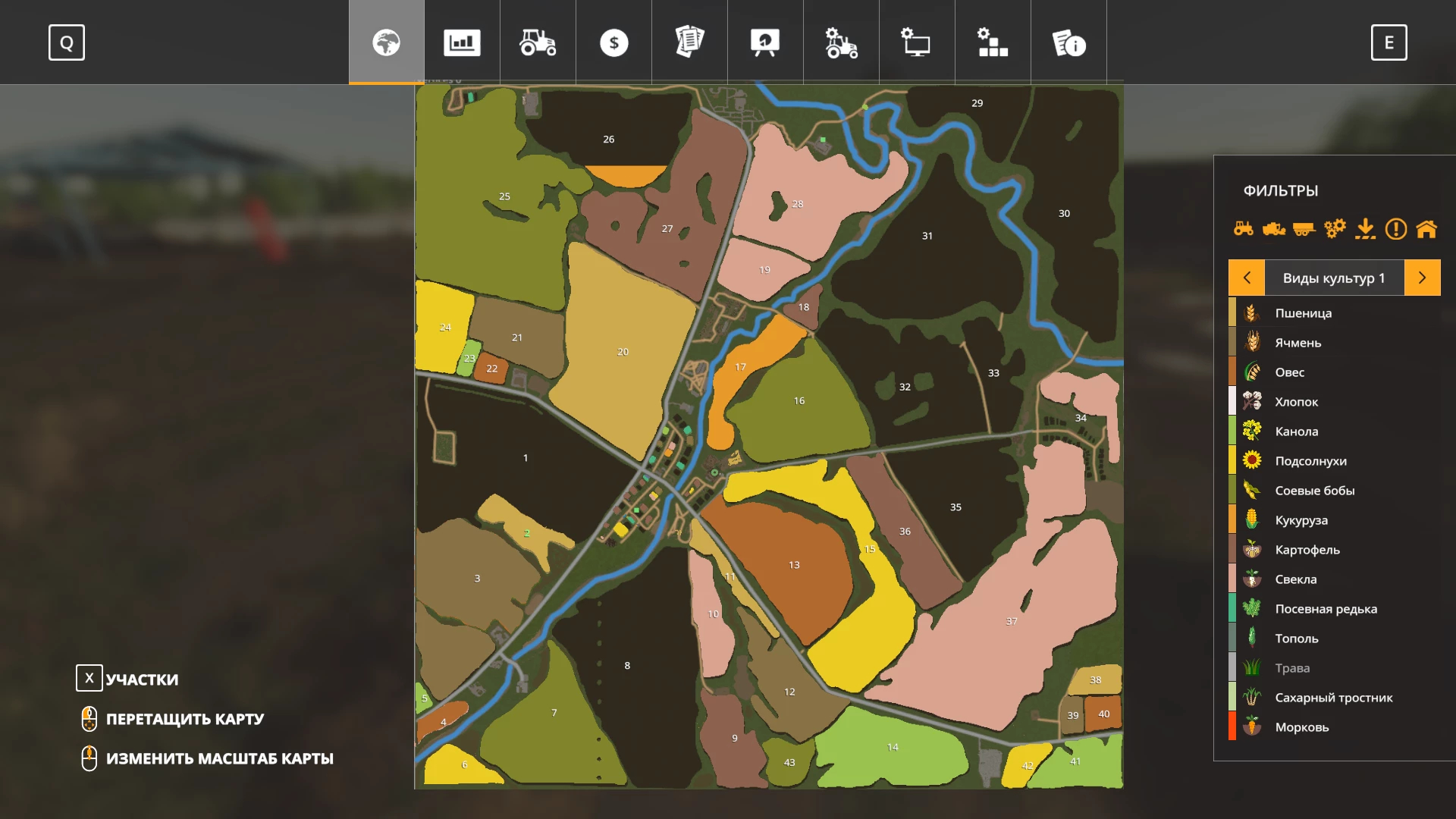This screenshot has height=819, width=1456.
Task: Click the Q previous-page button
Action: click(x=67, y=42)
